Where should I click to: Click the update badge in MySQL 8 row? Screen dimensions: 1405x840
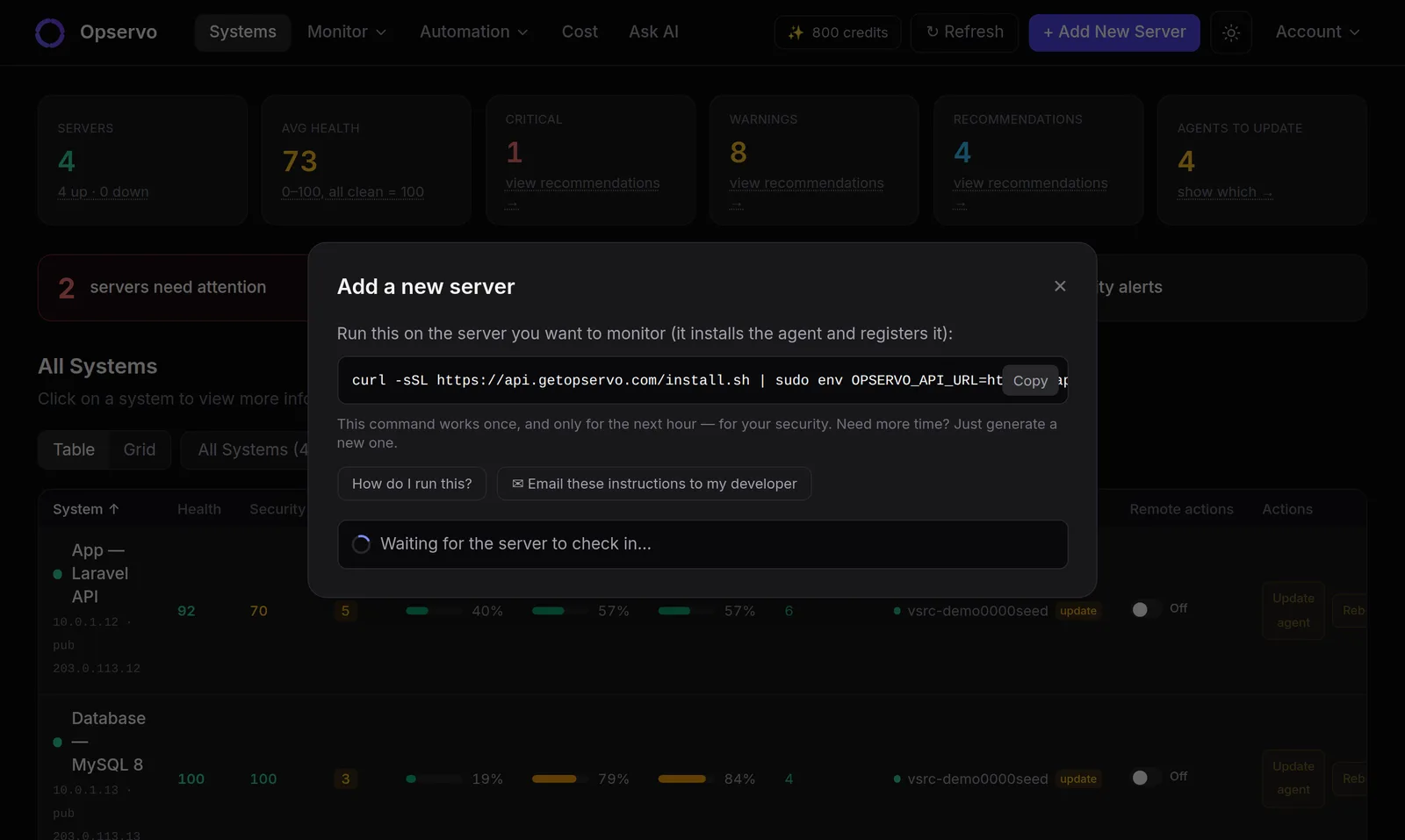[x=1077, y=779]
